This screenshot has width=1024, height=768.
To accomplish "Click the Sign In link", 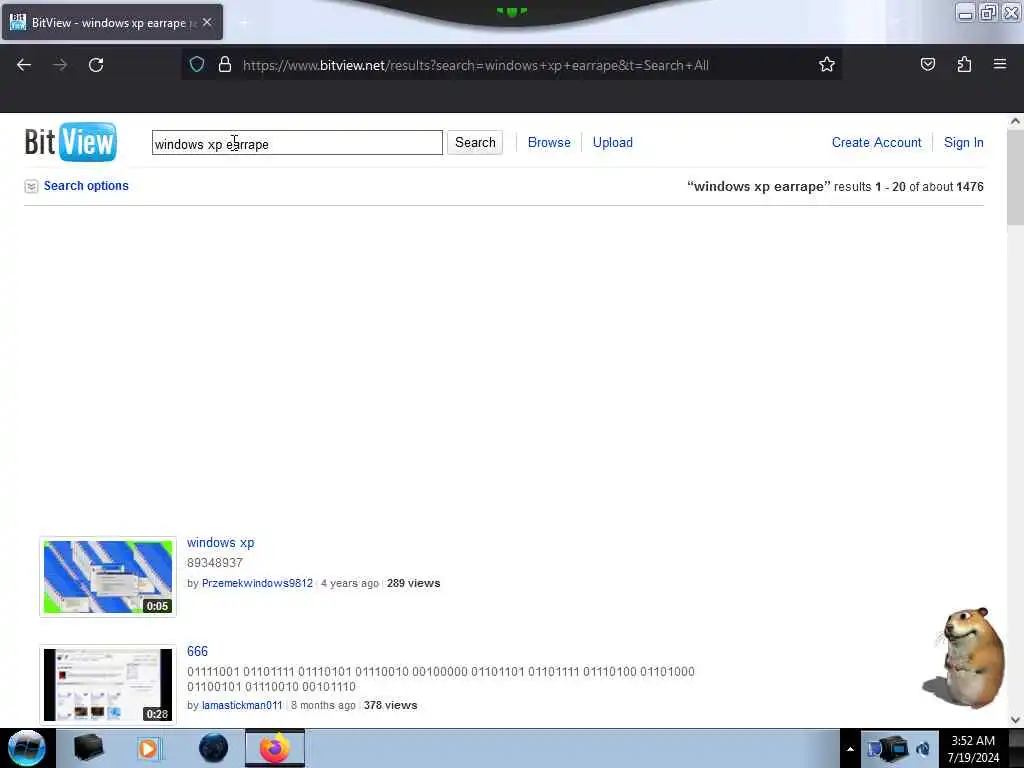I will click(x=963, y=142).
